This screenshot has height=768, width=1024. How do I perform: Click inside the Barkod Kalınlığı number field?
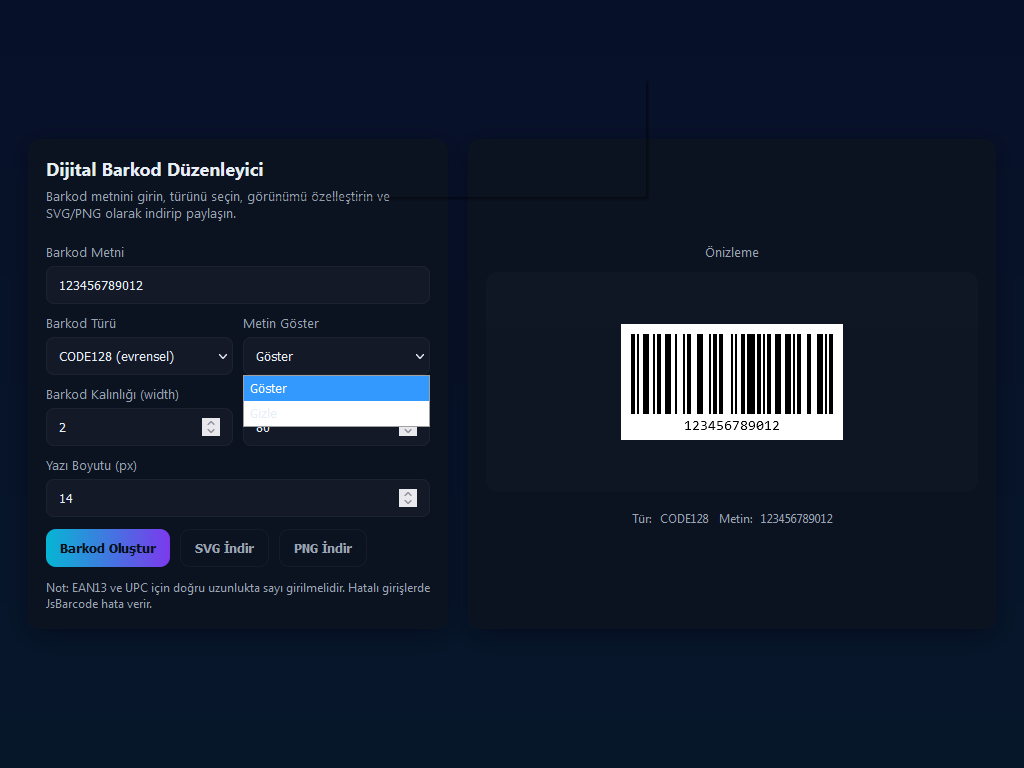[120, 427]
